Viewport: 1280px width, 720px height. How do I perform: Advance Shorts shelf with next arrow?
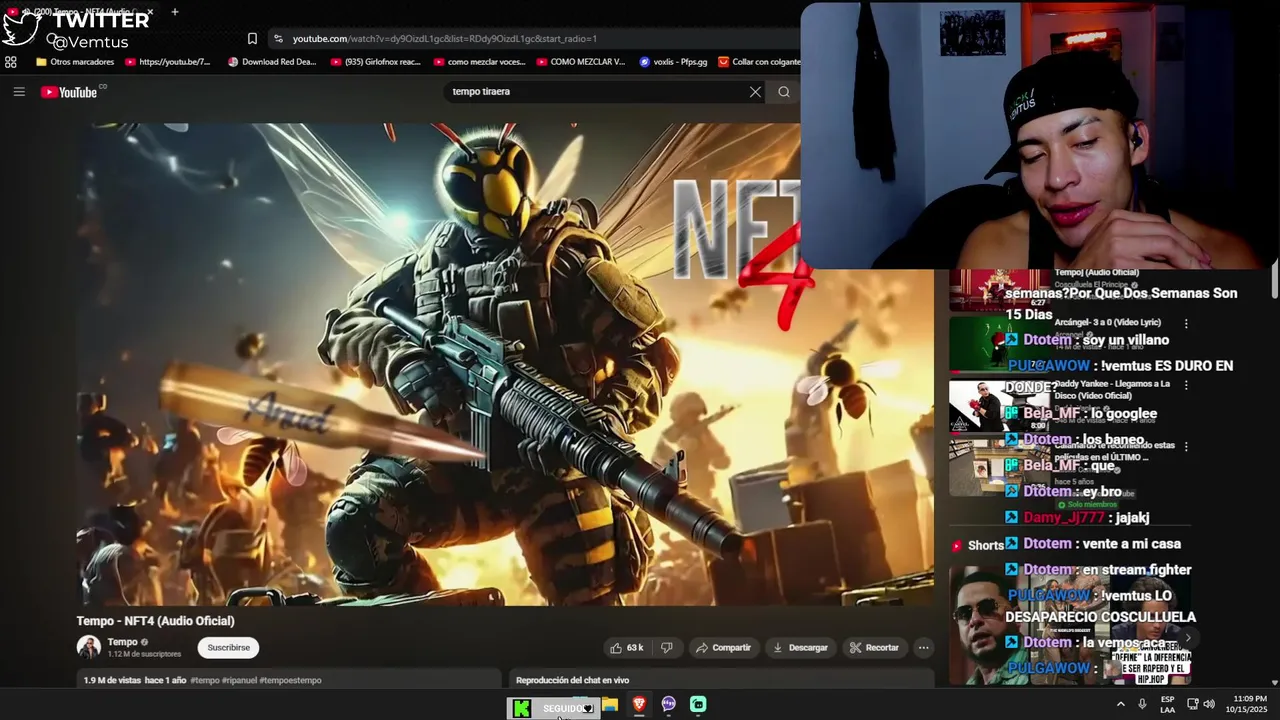click(1188, 637)
